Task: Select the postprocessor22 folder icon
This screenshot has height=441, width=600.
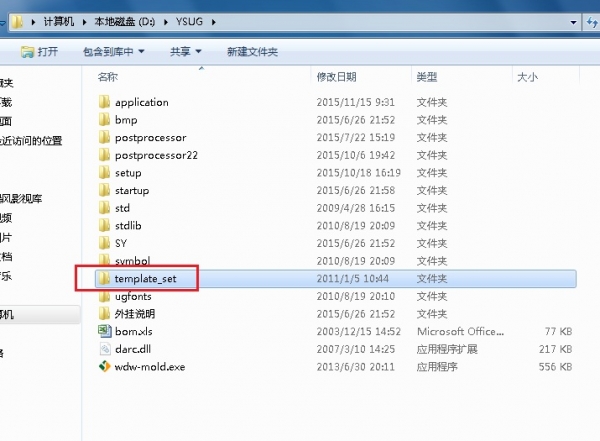Action: click(104, 155)
